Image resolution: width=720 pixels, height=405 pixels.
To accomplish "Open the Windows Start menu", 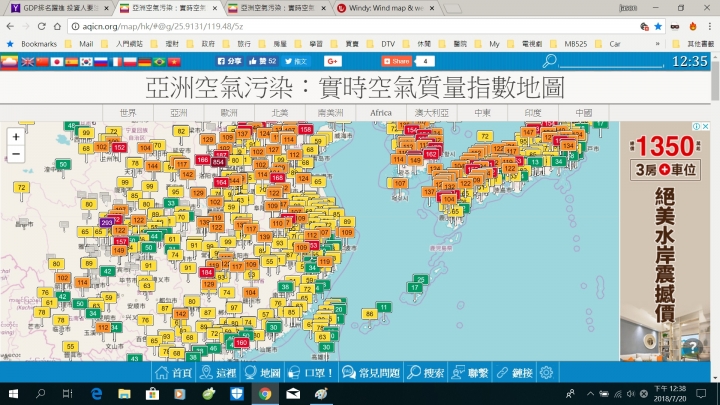I will (12, 394).
